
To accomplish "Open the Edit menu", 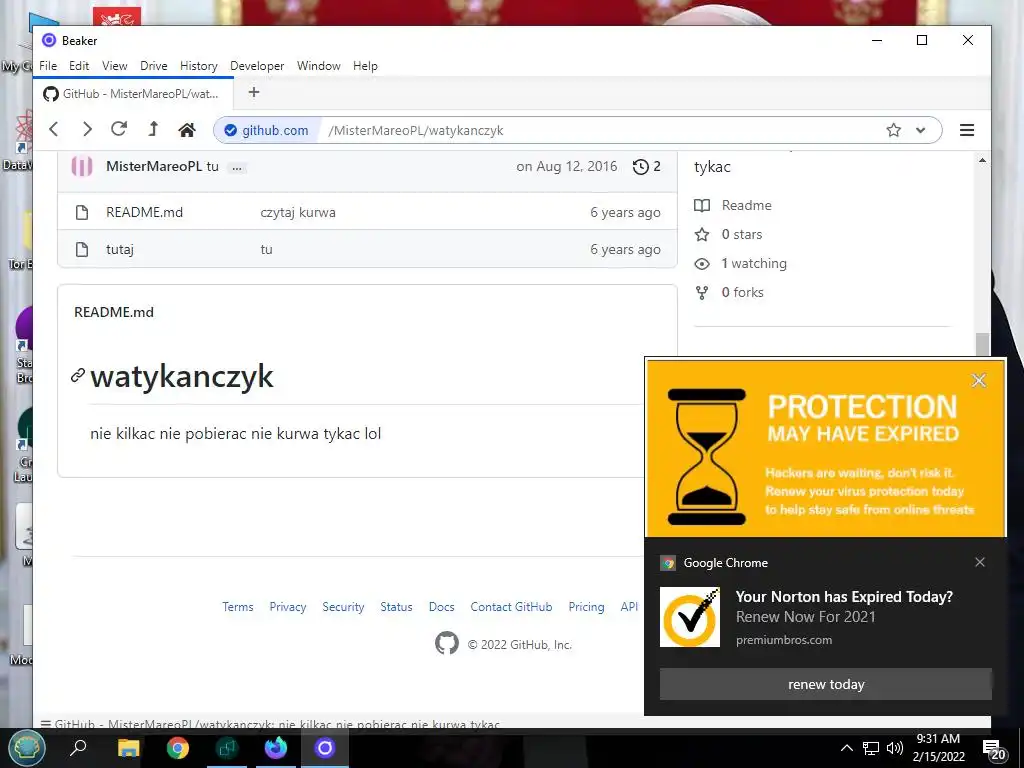I will 79,66.
